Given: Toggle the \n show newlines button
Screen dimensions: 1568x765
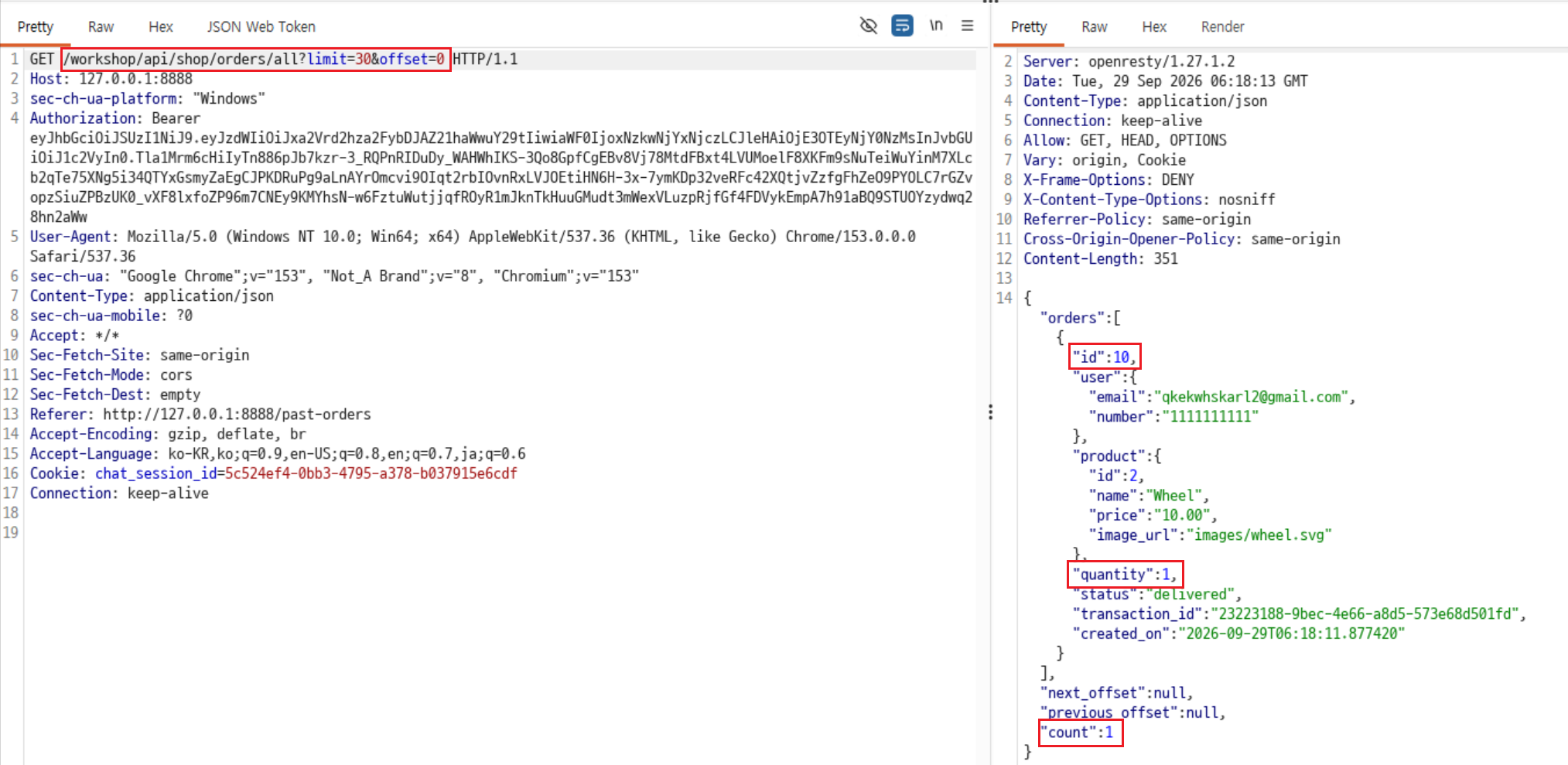Looking at the screenshot, I should click(936, 26).
